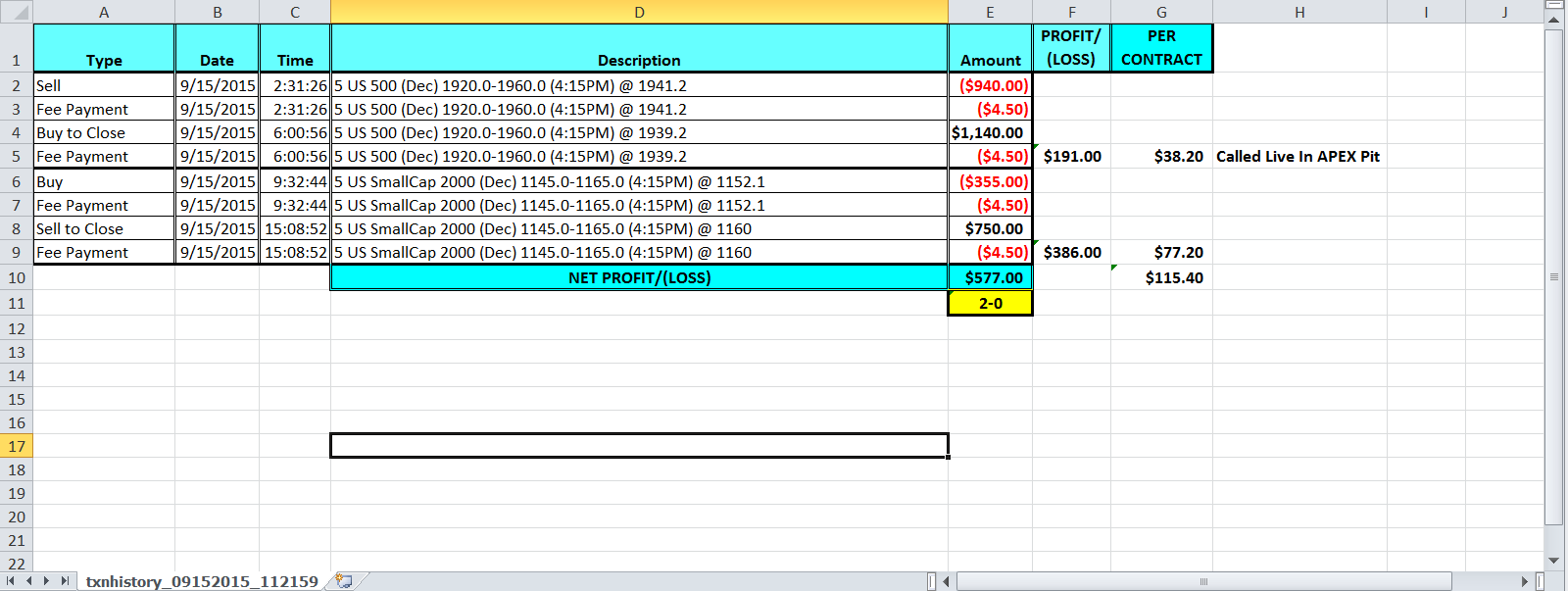Click the previous sheet navigation arrow
The height and width of the screenshot is (591, 1568).
tap(28, 581)
